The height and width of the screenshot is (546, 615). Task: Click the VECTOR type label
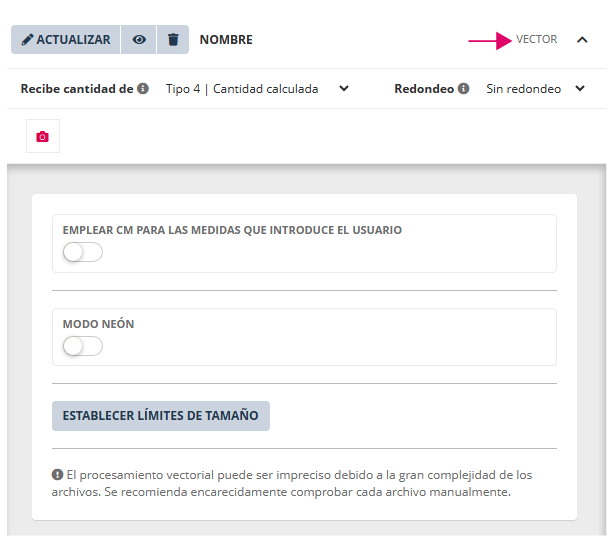tap(537, 40)
